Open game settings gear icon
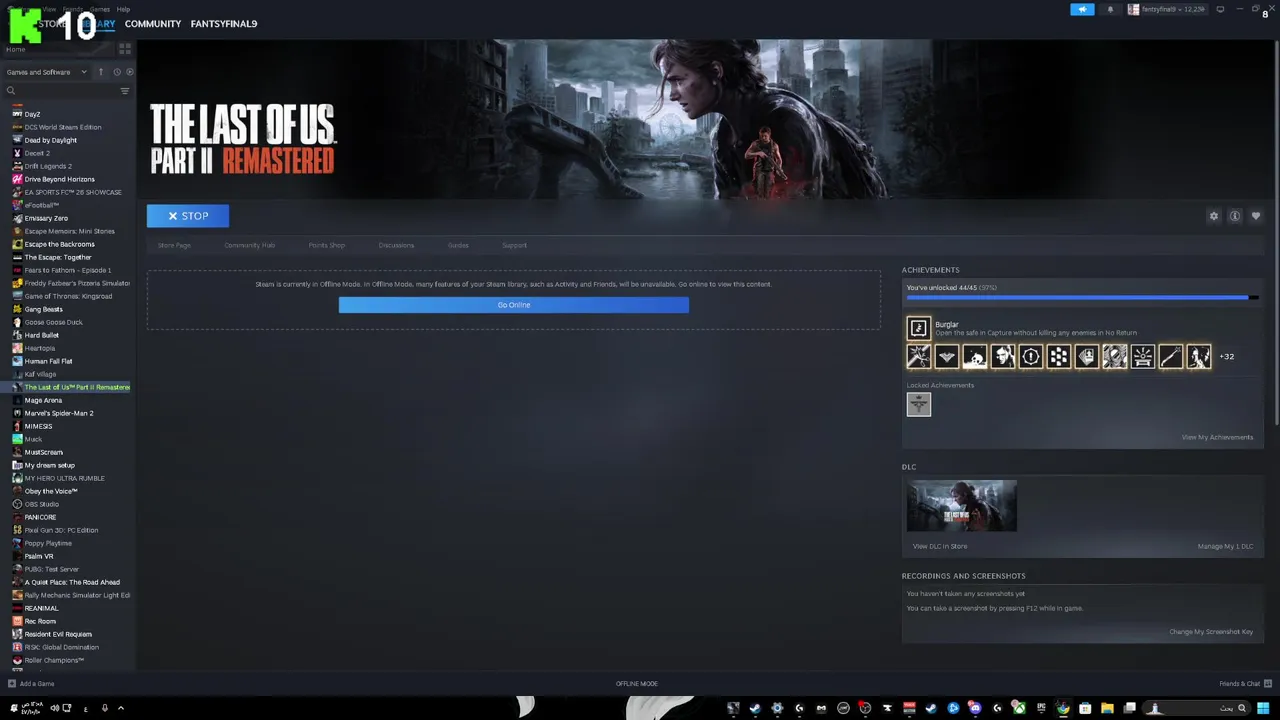 (1214, 216)
